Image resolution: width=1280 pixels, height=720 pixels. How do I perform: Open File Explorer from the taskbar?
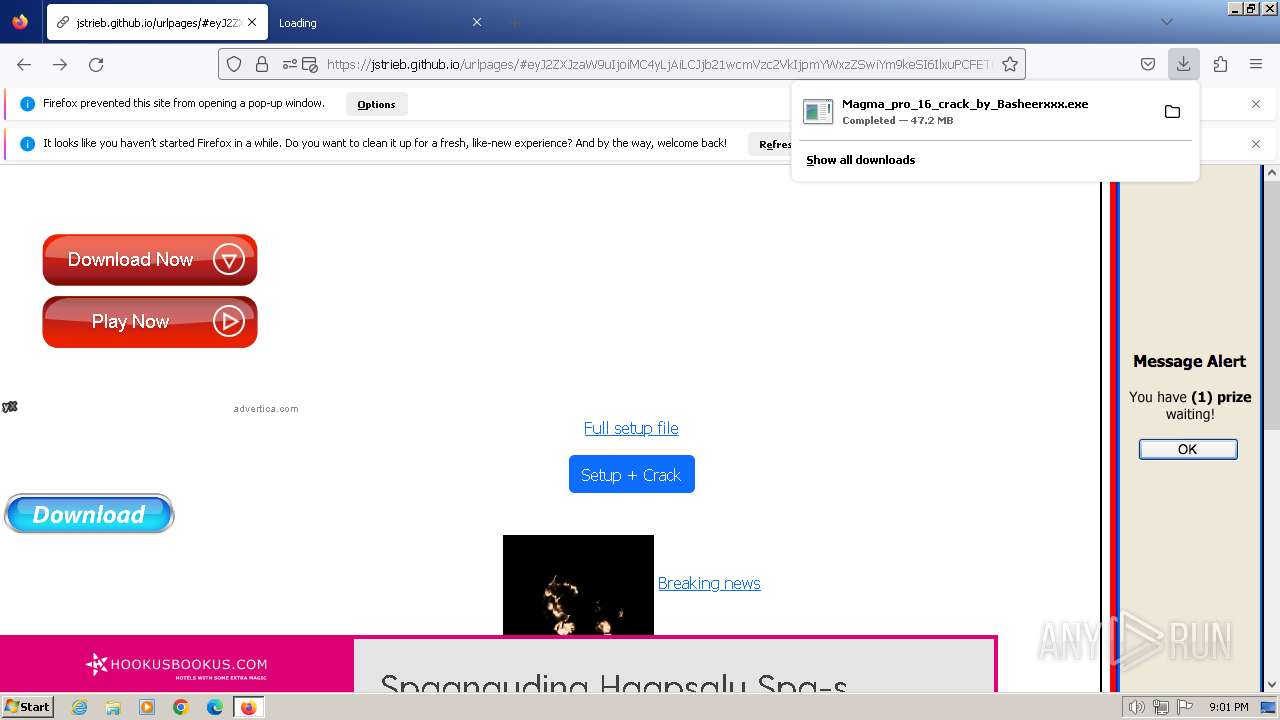tap(113, 707)
